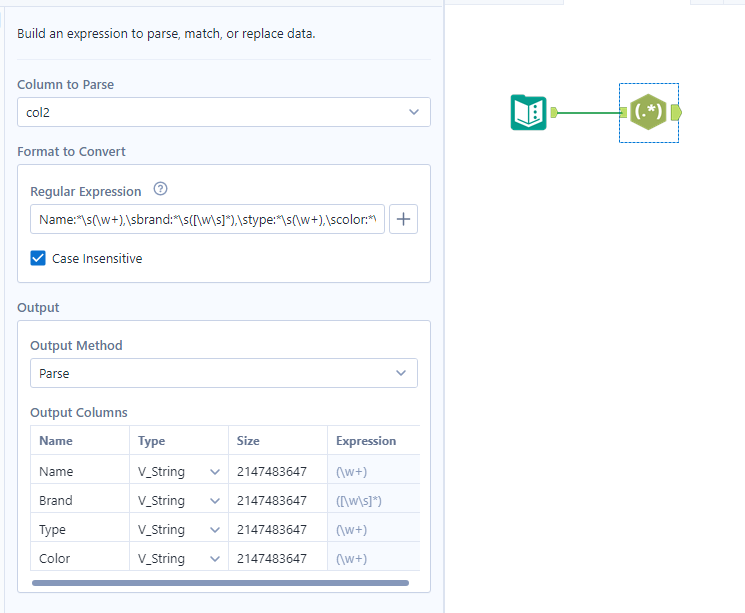Viewport: 745px width, 613px height.
Task: Click the Regular Expression input field
Action: [207, 219]
